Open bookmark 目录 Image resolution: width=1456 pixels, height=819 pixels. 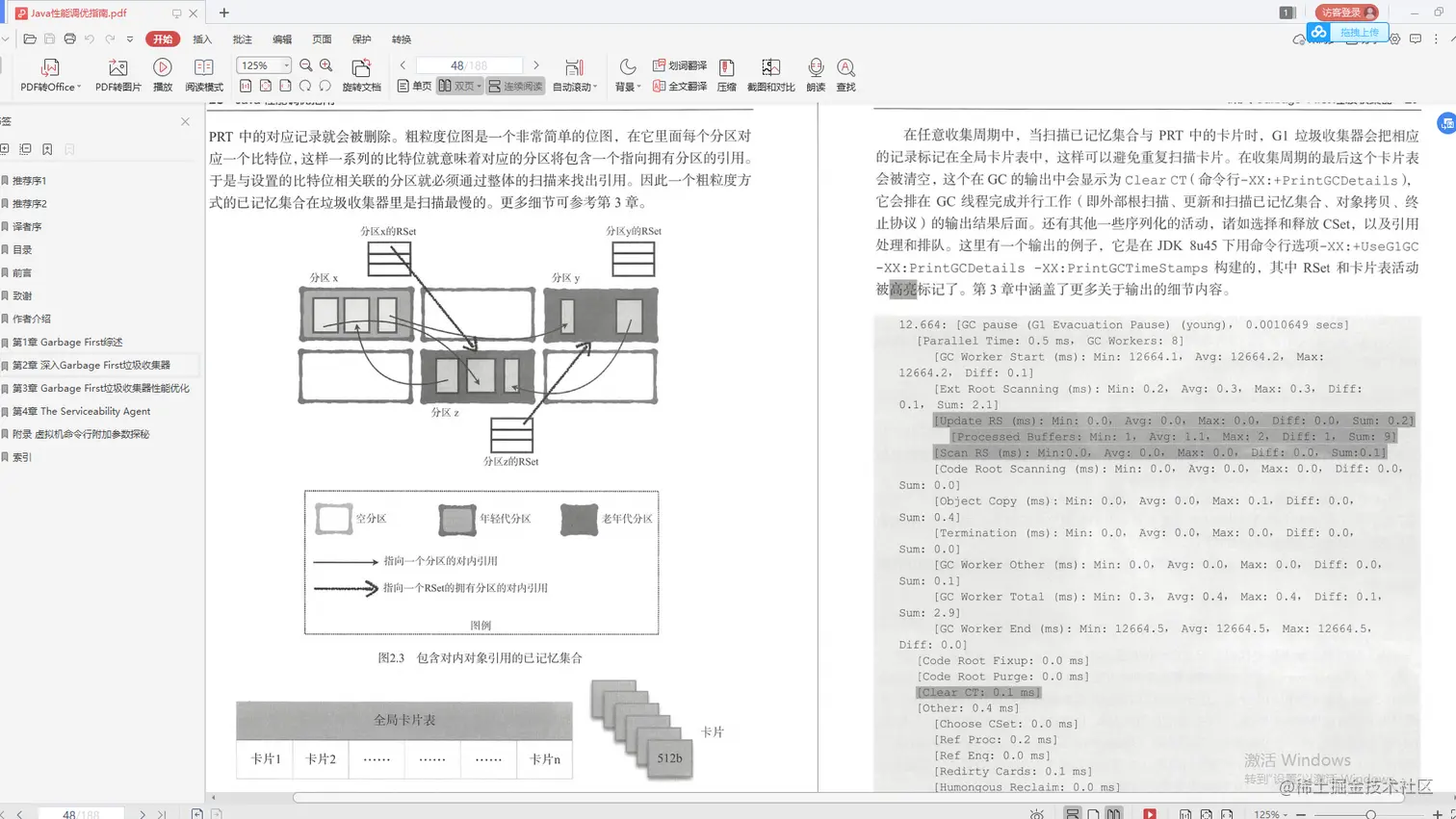22,249
